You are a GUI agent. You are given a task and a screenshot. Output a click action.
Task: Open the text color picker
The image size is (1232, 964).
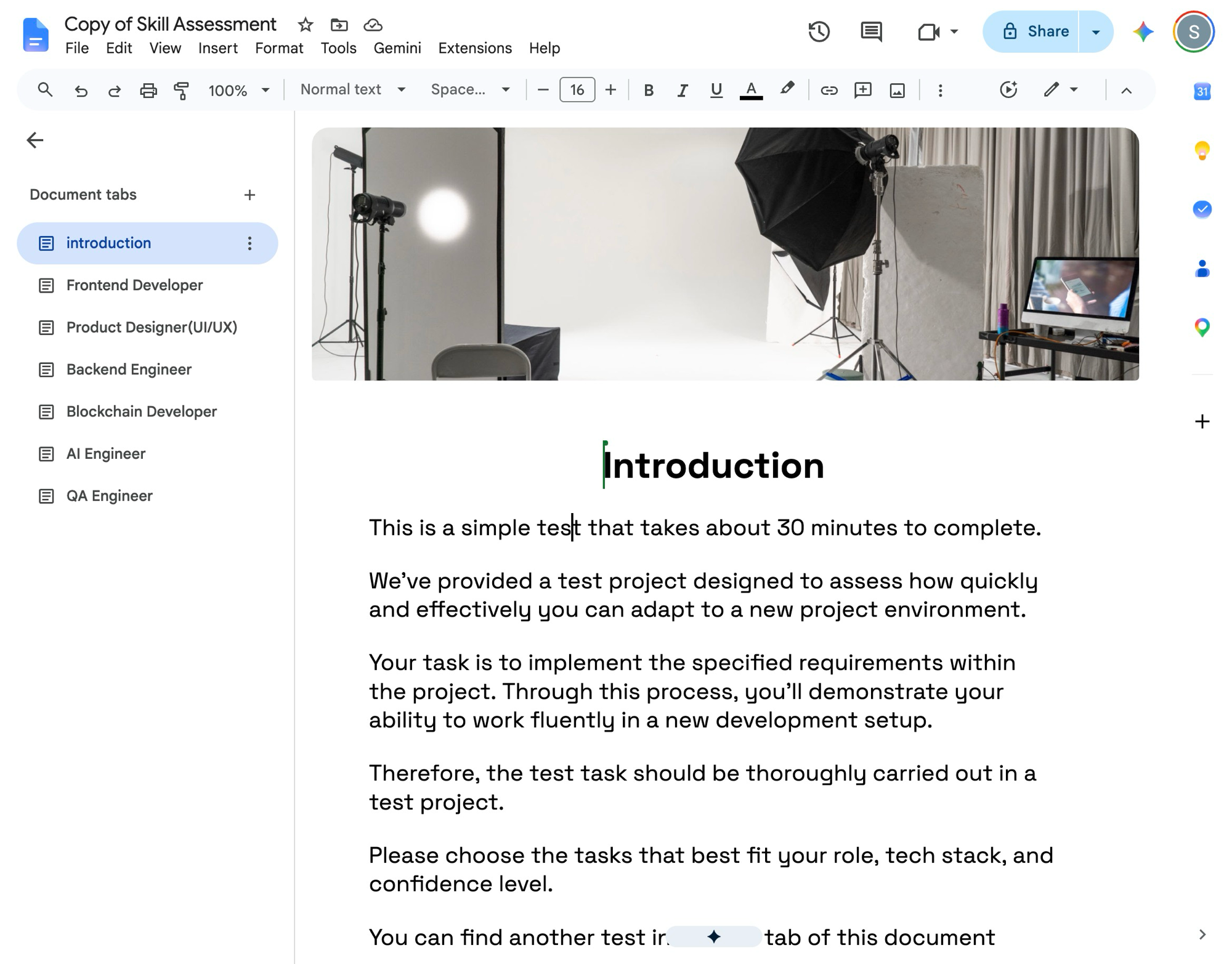coord(751,90)
